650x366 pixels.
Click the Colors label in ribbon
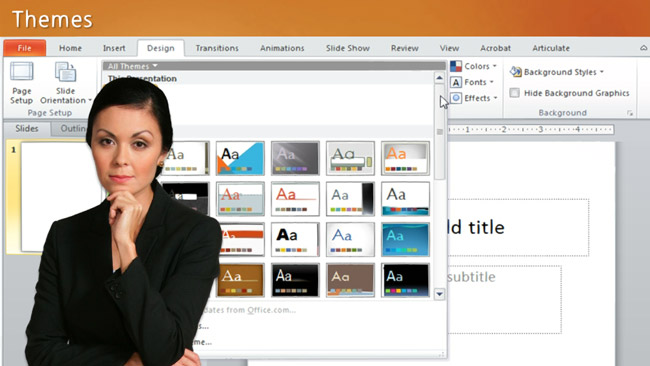click(x=477, y=66)
